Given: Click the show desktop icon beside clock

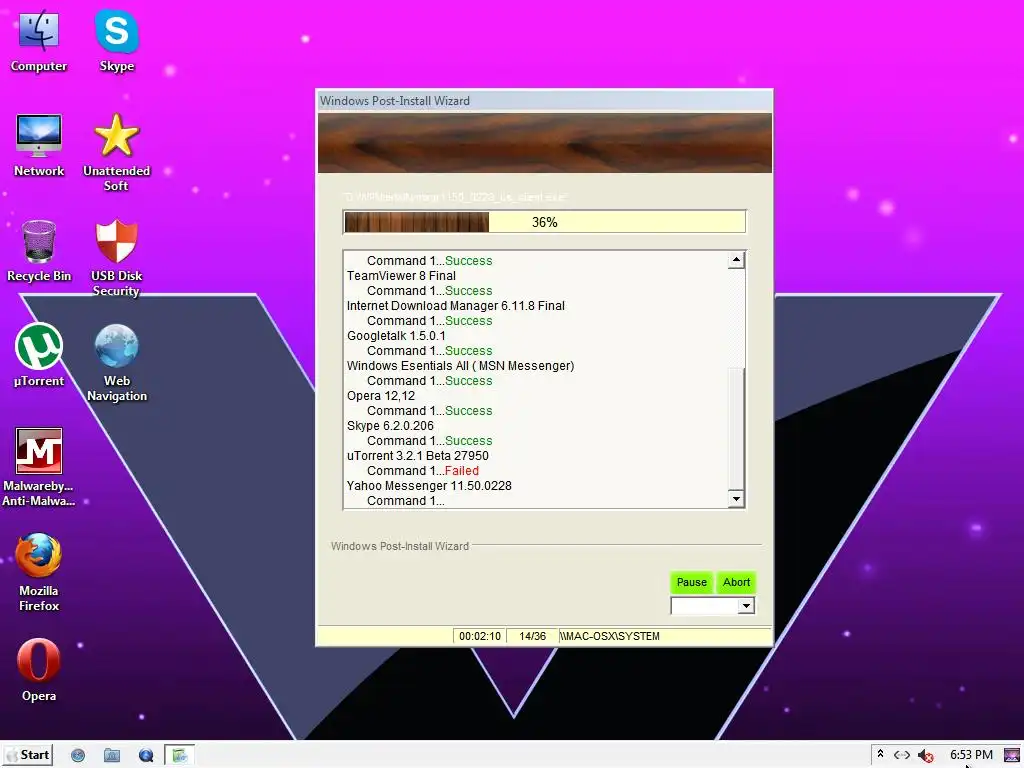Looking at the screenshot, I should (1012, 755).
